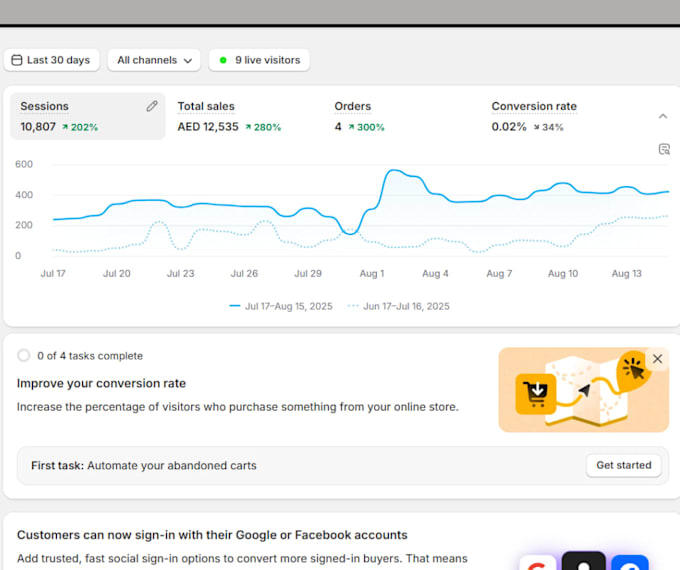Click the Conversion rate 34% decrease indicator
The width and height of the screenshot is (680, 570).
point(549,127)
